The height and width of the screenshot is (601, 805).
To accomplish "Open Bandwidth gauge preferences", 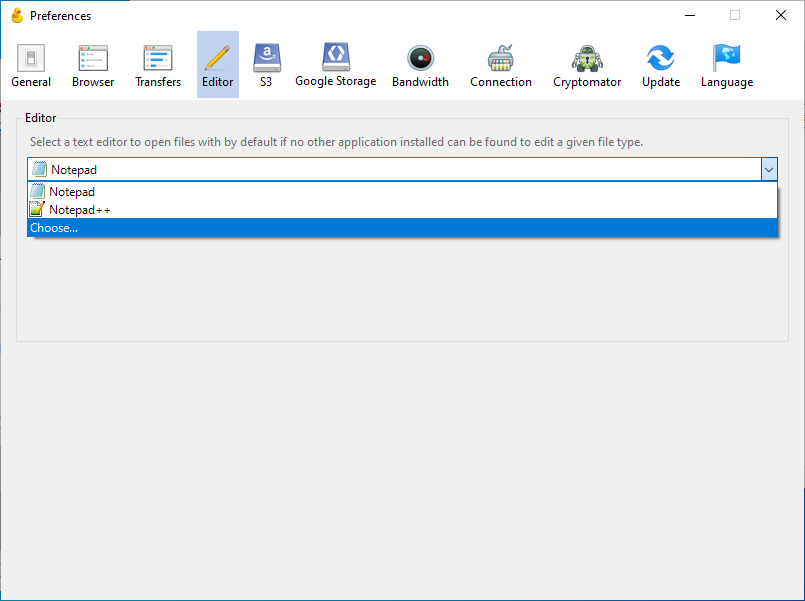I will click(x=420, y=66).
